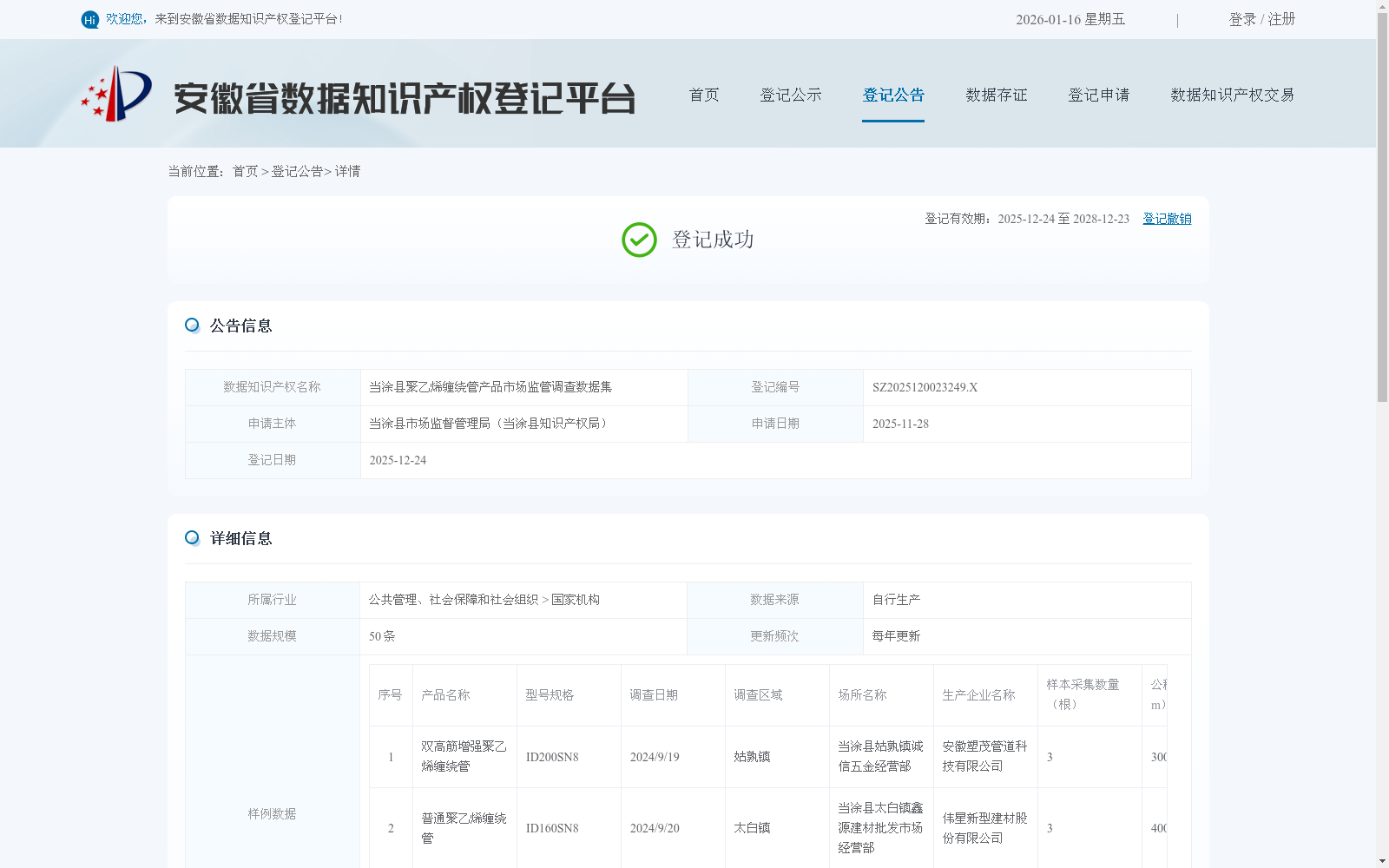Click the 登录 link in header
1389x868 pixels.
pyautogui.click(x=1242, y=19)
